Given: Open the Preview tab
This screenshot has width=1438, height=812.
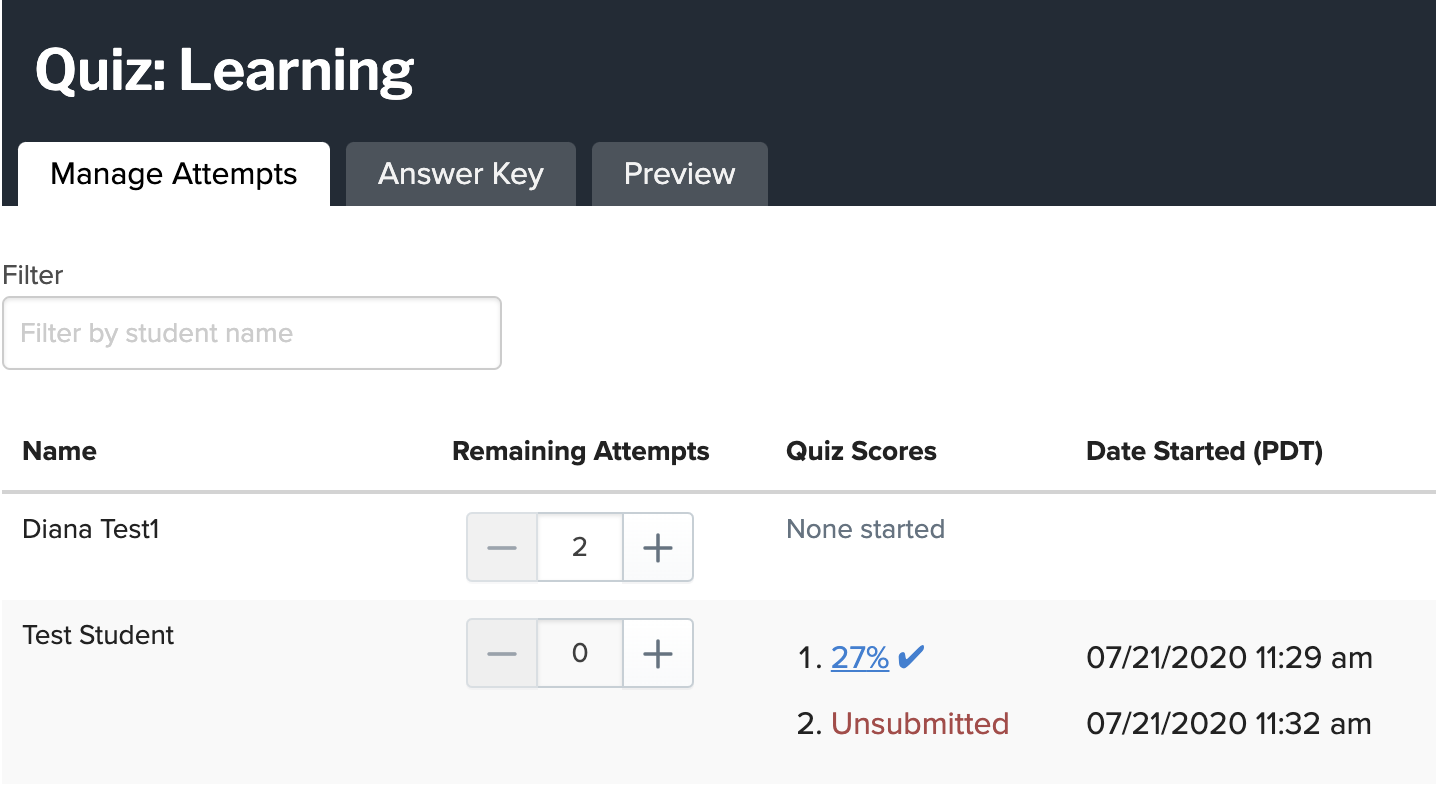Looking at the screenshot, I should click(679, 173).
